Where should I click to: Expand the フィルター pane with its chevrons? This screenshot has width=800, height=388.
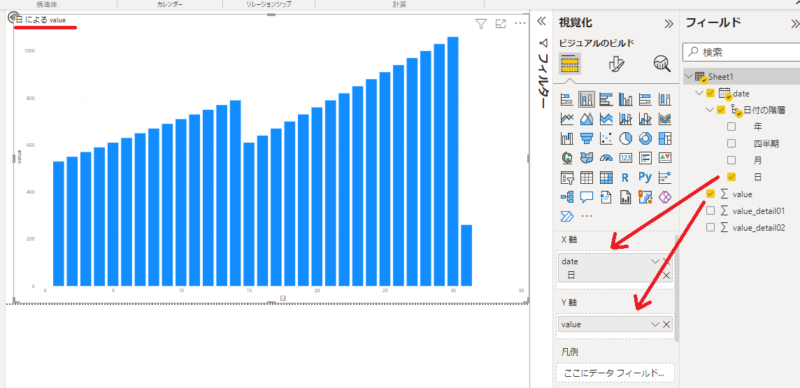pyautogui.click(x=542, y=21)
